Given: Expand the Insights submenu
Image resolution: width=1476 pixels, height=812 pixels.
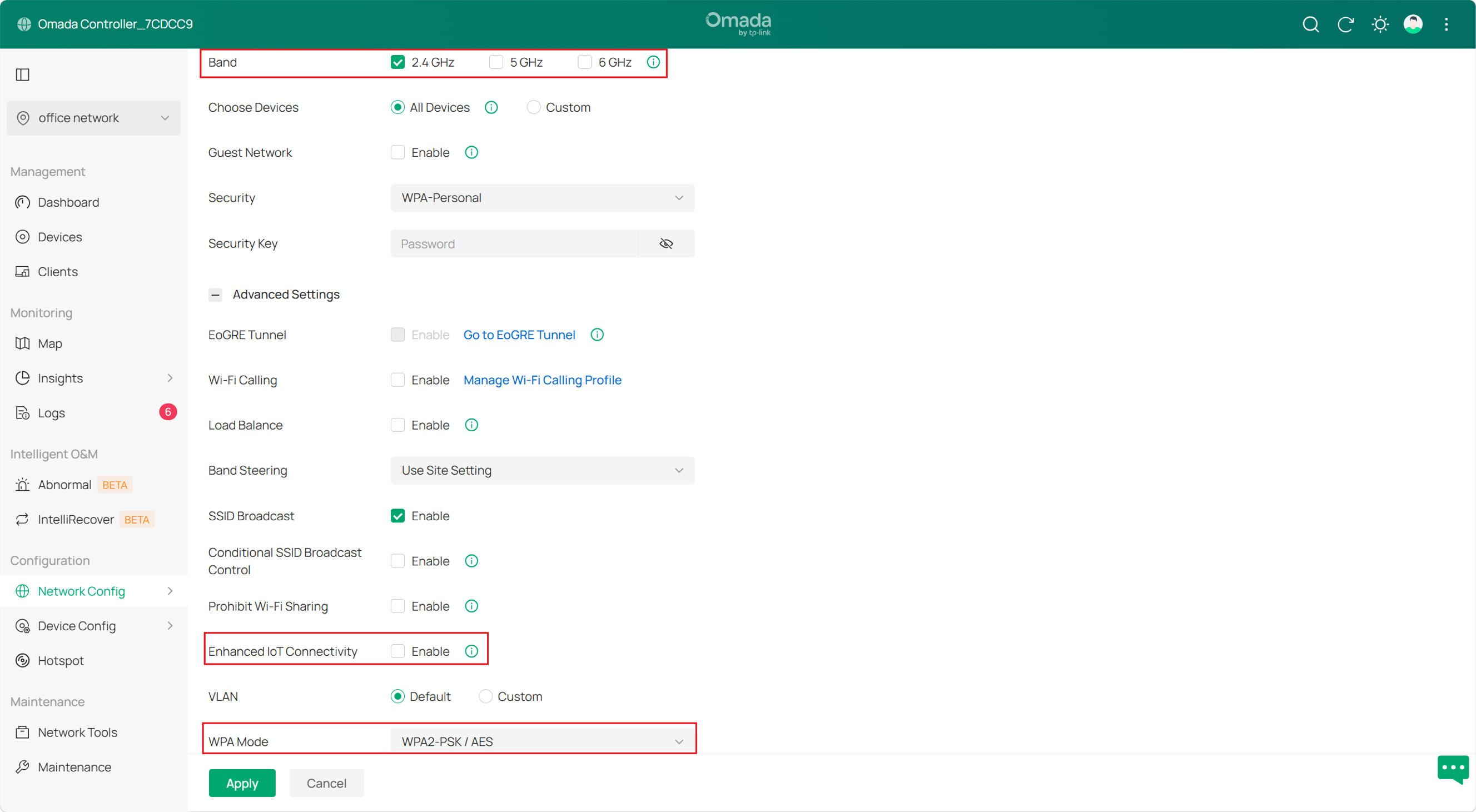Looking at the screenshot, I should pos(170,378).
